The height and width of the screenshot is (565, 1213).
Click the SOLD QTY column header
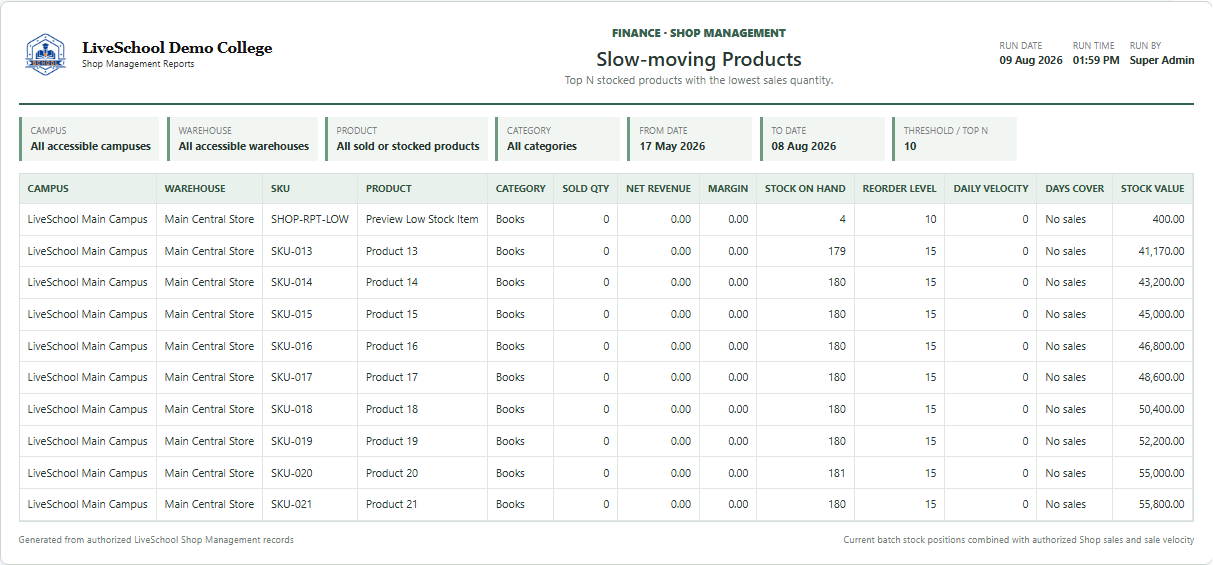pos(586,188)
